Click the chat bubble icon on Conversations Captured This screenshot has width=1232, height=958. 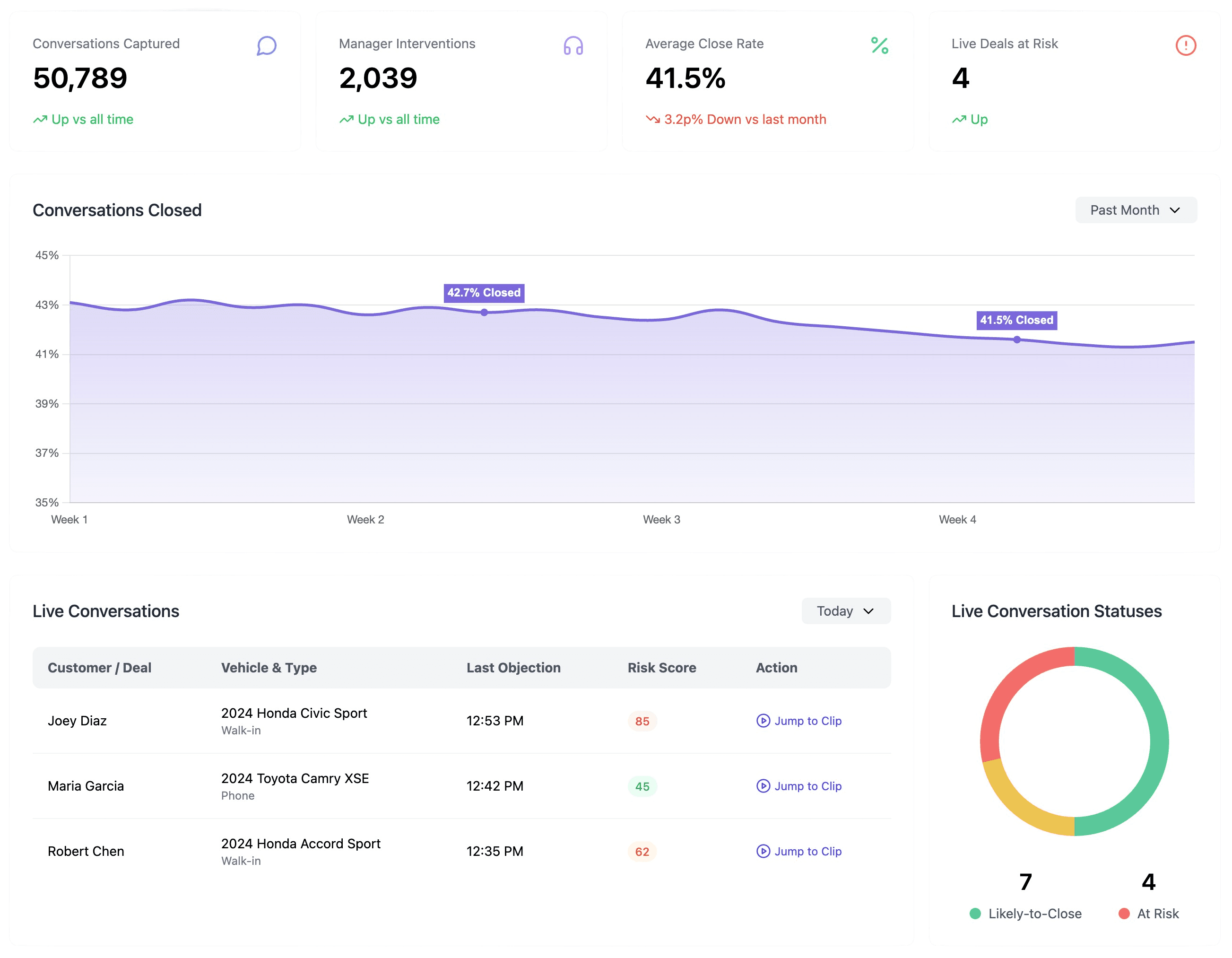coord(266,45)
